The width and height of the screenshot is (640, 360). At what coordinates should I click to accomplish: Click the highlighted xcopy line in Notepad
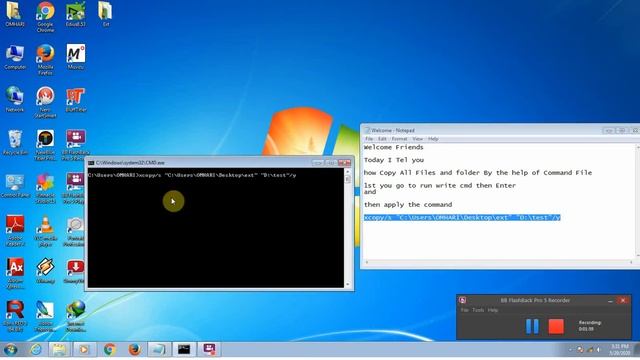pyautogui.click(x=462, y=218)
